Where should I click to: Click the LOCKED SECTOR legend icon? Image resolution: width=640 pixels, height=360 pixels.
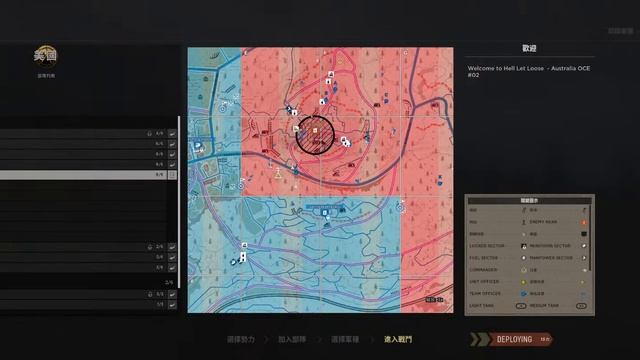pos(524,246)
